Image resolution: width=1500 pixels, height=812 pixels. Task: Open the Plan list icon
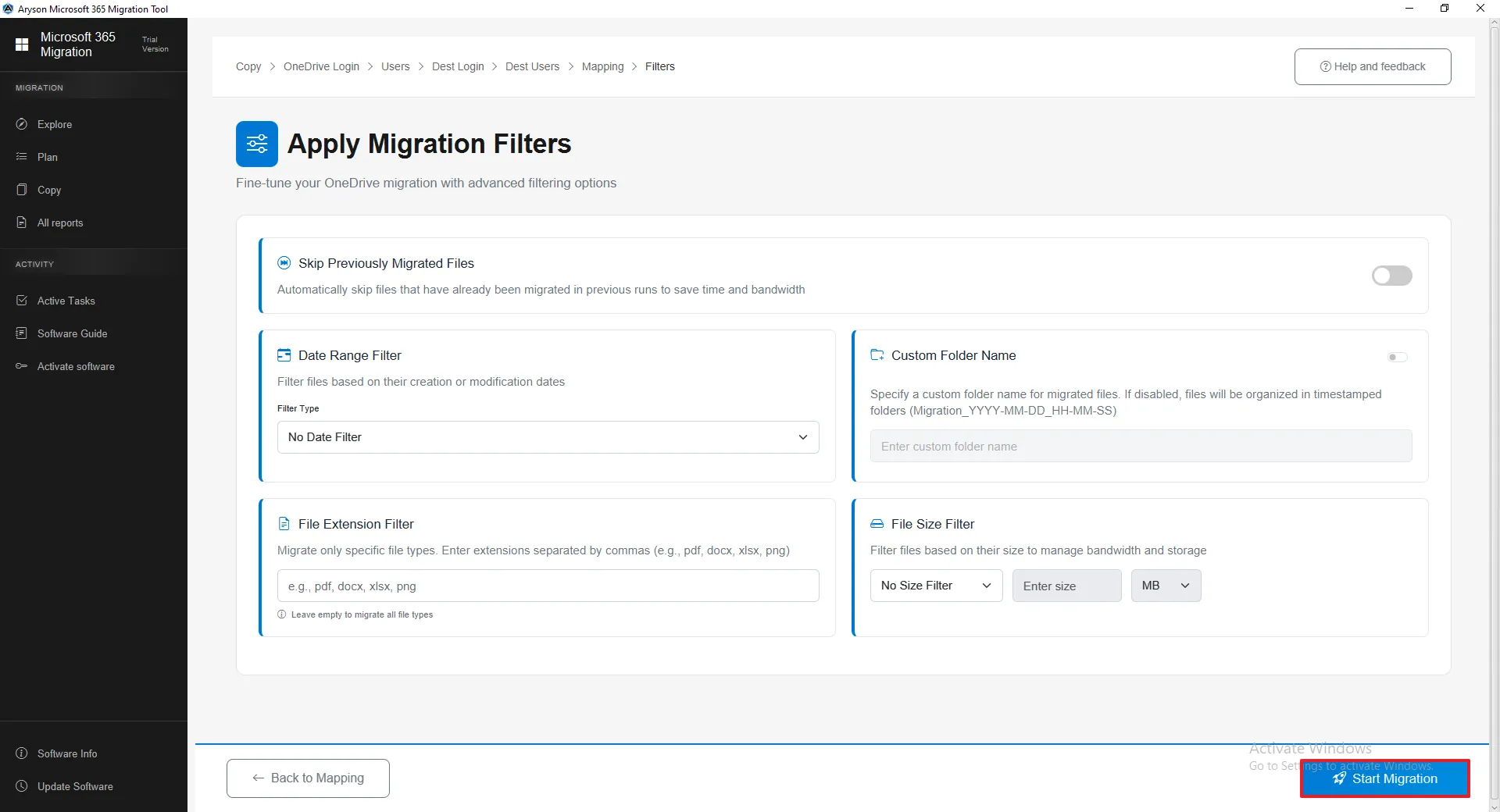[x=22, y=157]
